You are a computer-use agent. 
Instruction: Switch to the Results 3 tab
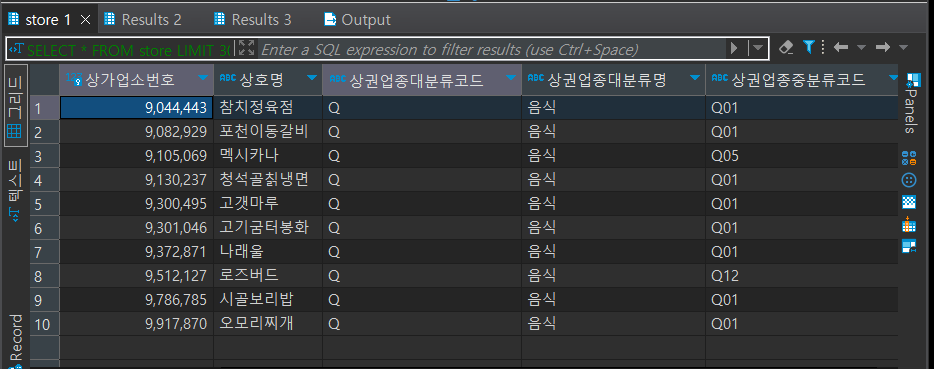pyautogui.click(x=253, y=20)
